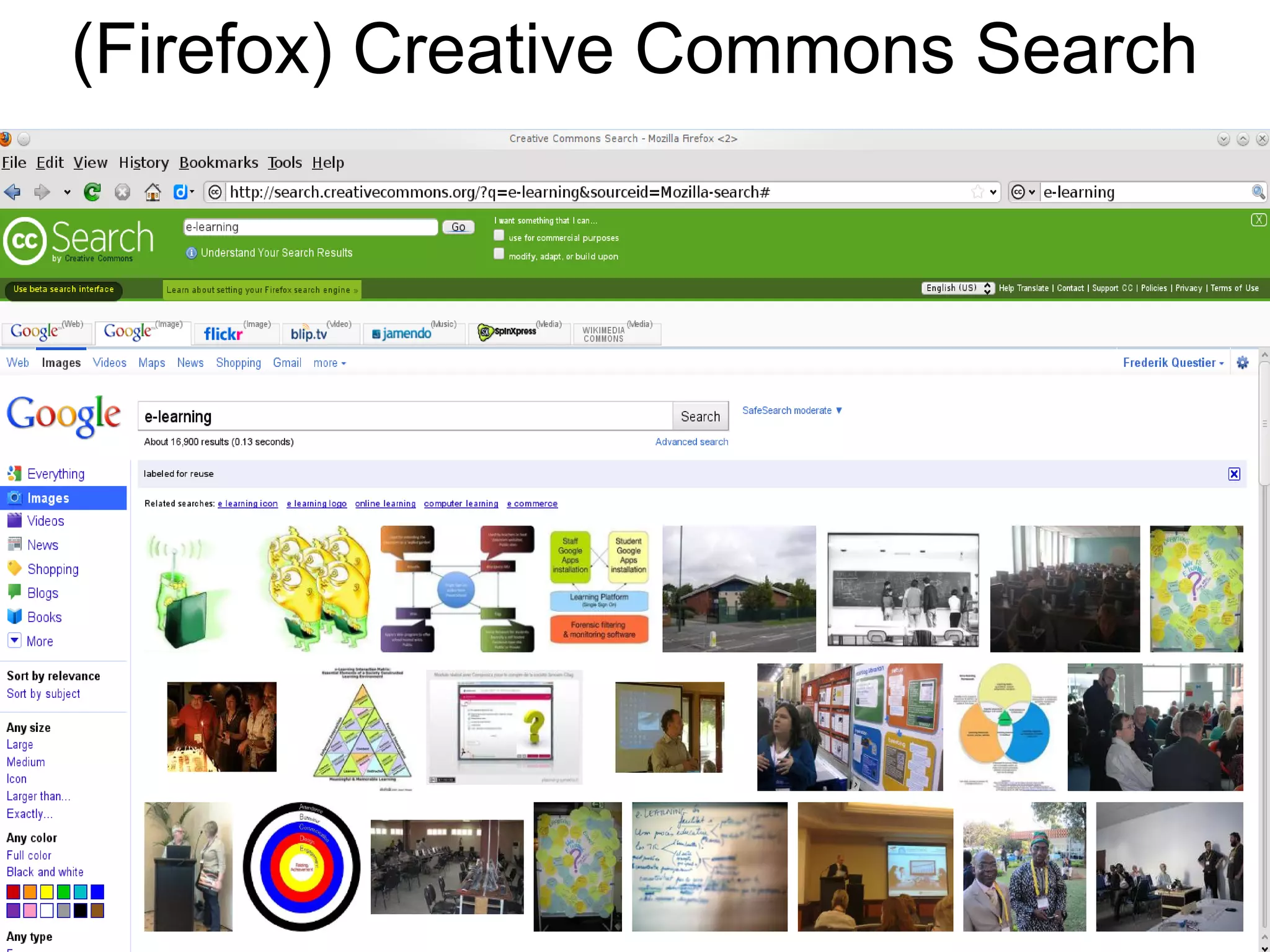Open the Bookmarks menu

point(219,162)
